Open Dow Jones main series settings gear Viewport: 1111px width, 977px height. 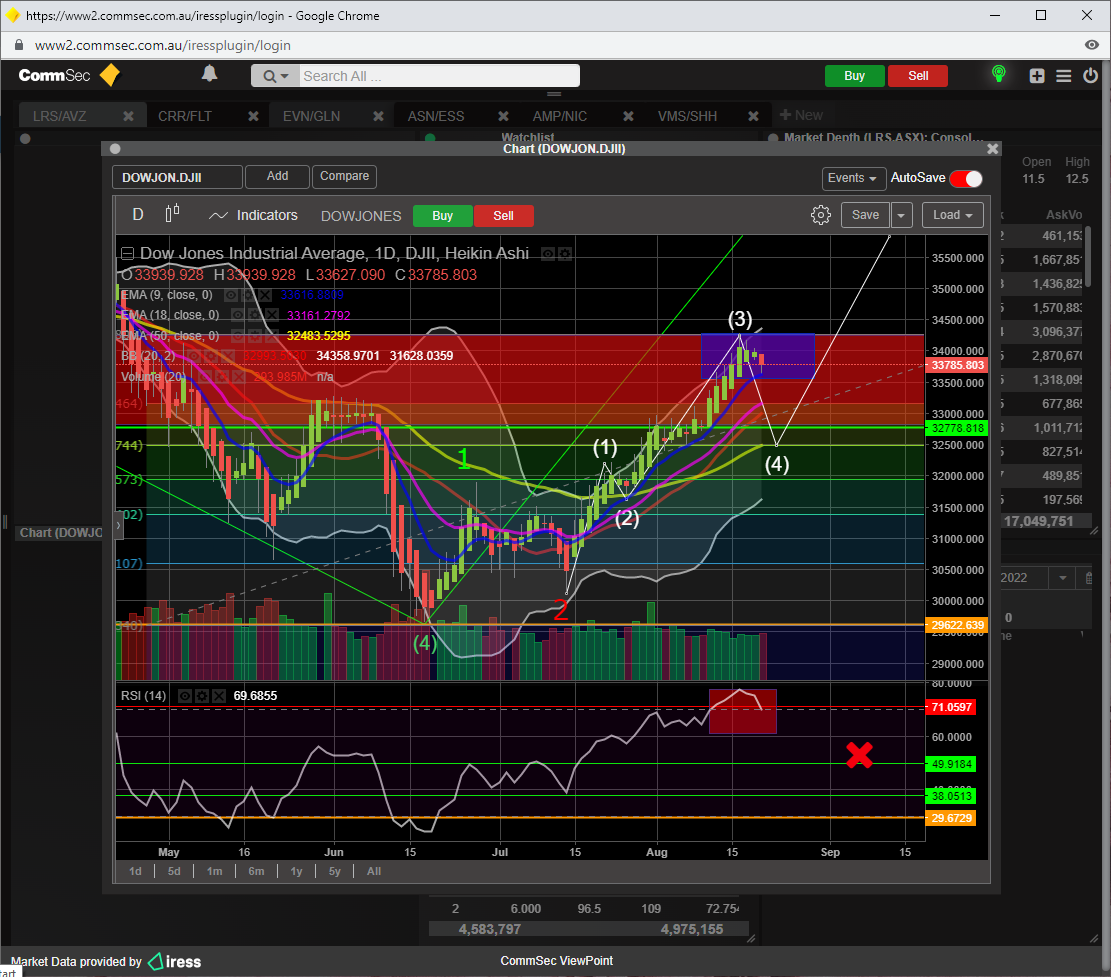coord(565,254)
